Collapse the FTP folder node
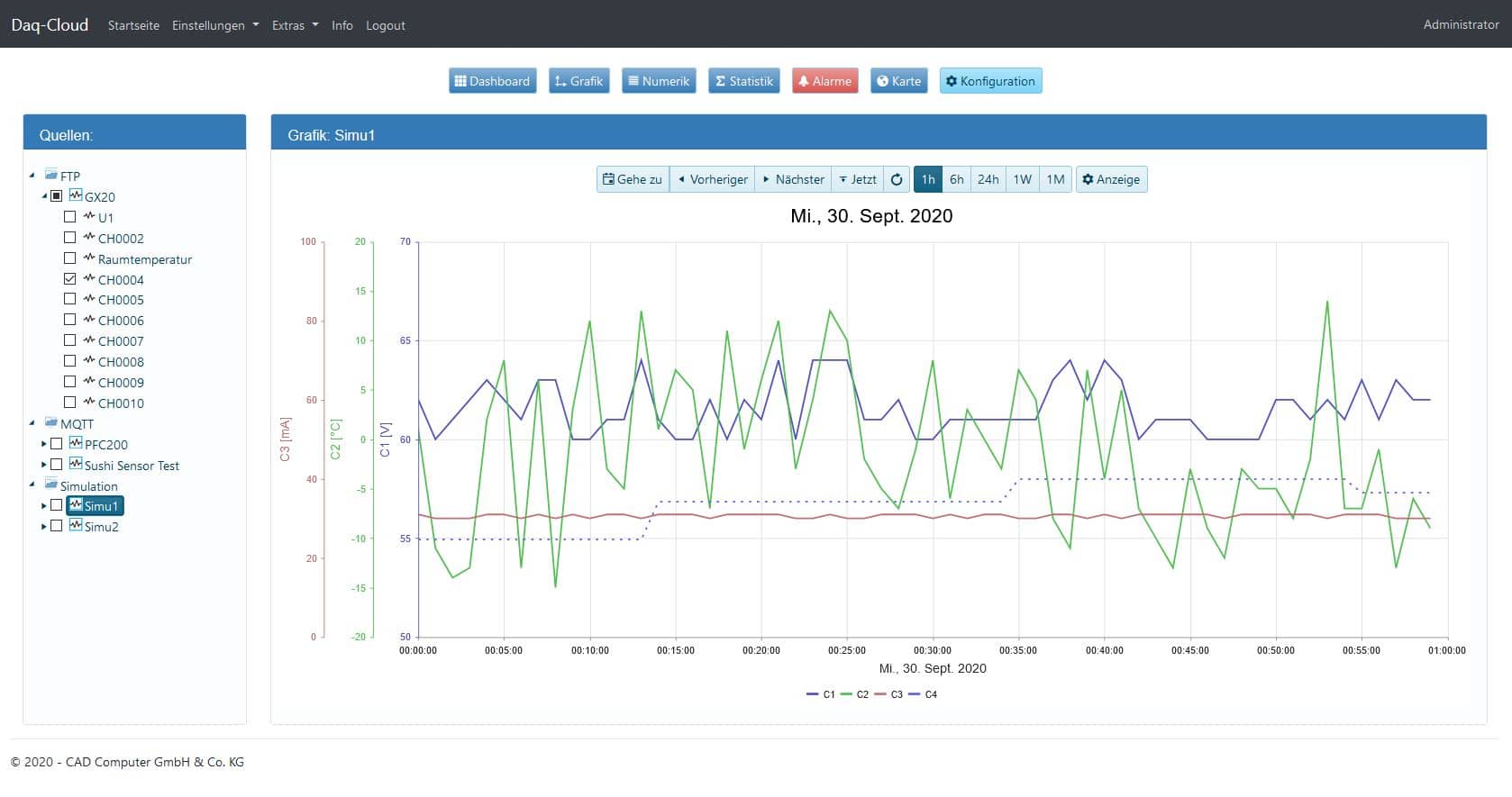1512x797 pixels. pos(32,176)
